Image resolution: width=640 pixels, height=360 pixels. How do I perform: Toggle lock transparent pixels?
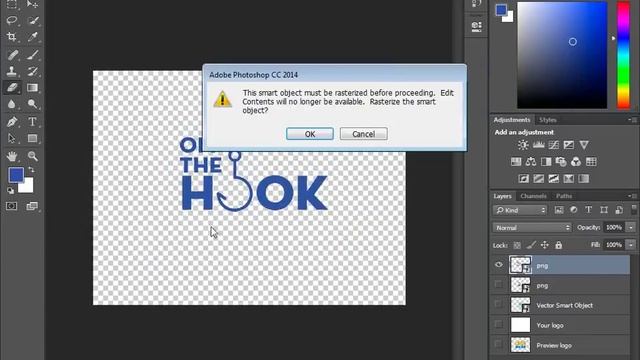tap(517, 245)
